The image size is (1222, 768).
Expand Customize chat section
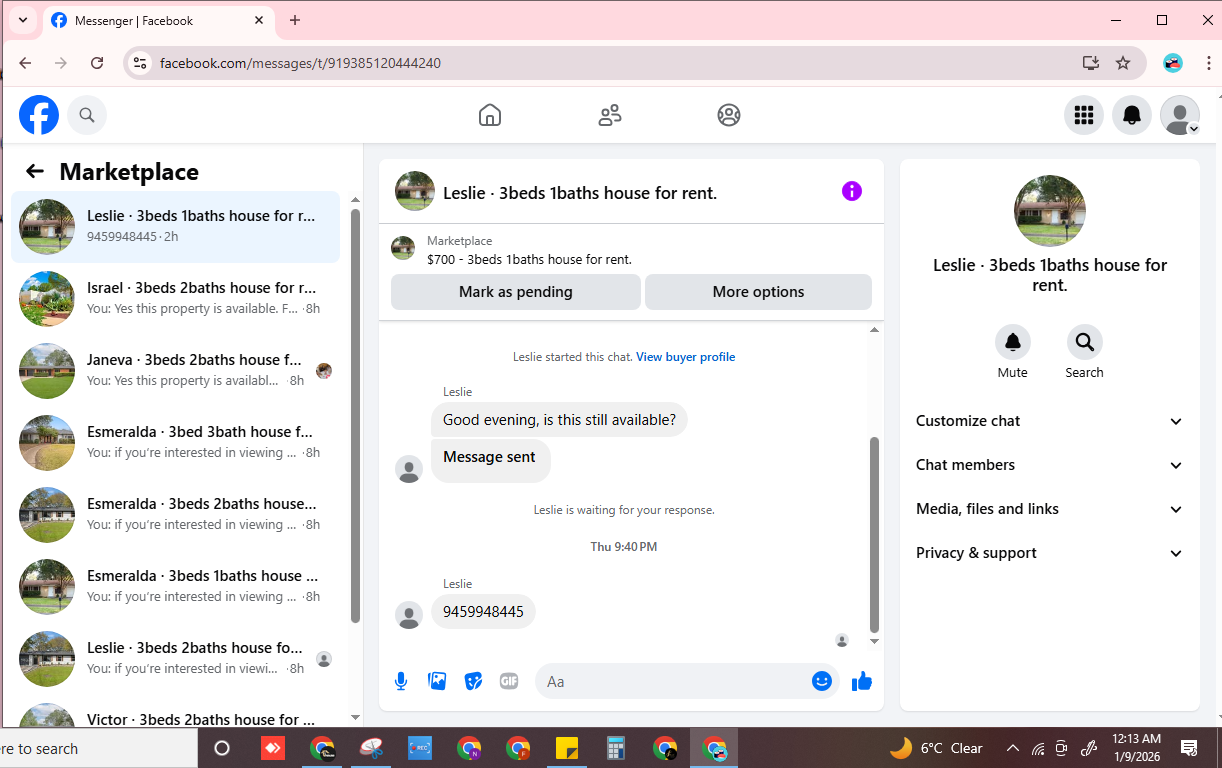coord(1049,421)
